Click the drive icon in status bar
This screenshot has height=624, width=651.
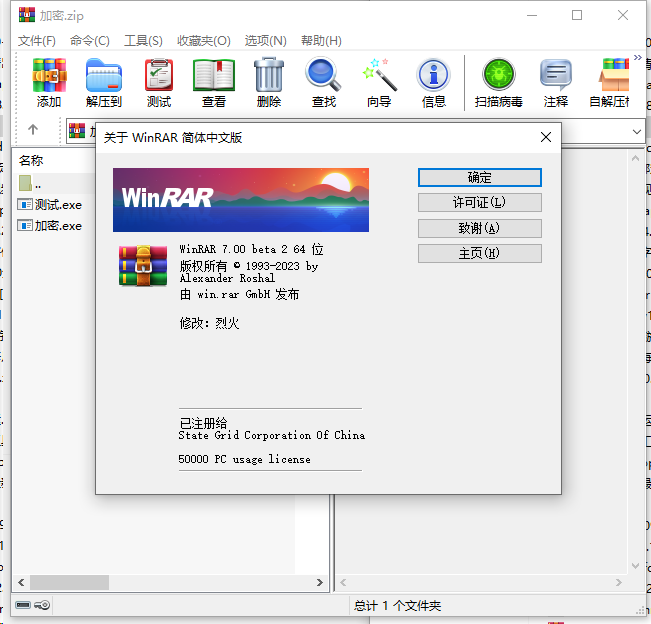tap(23, 605)
